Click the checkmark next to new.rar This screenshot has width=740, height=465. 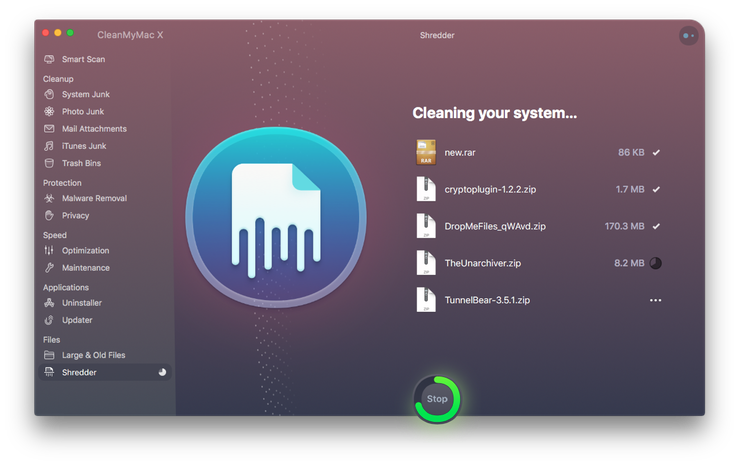click(x=656, y=152)
